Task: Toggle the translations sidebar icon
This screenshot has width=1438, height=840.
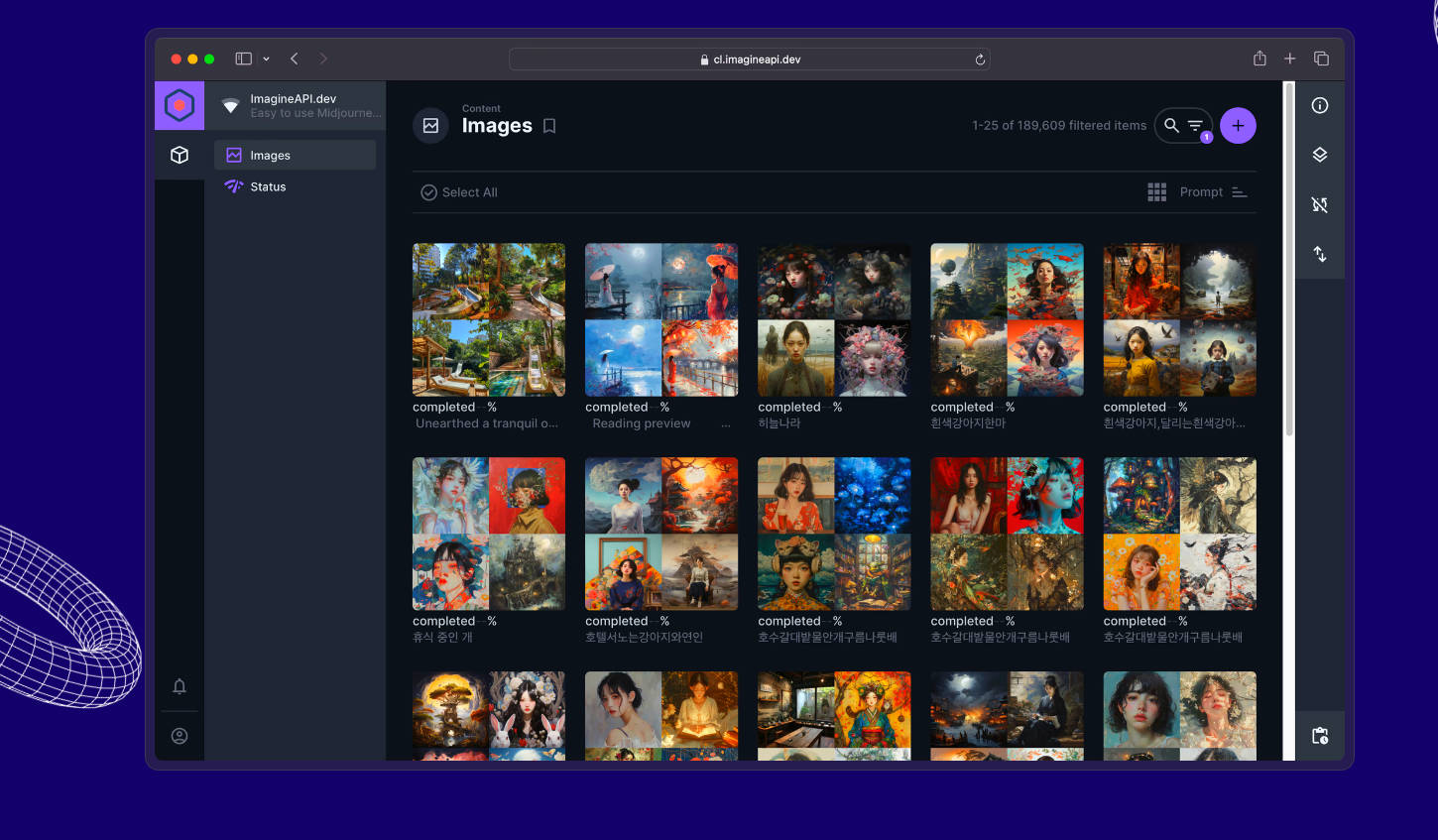Action: coord(1319,204)
